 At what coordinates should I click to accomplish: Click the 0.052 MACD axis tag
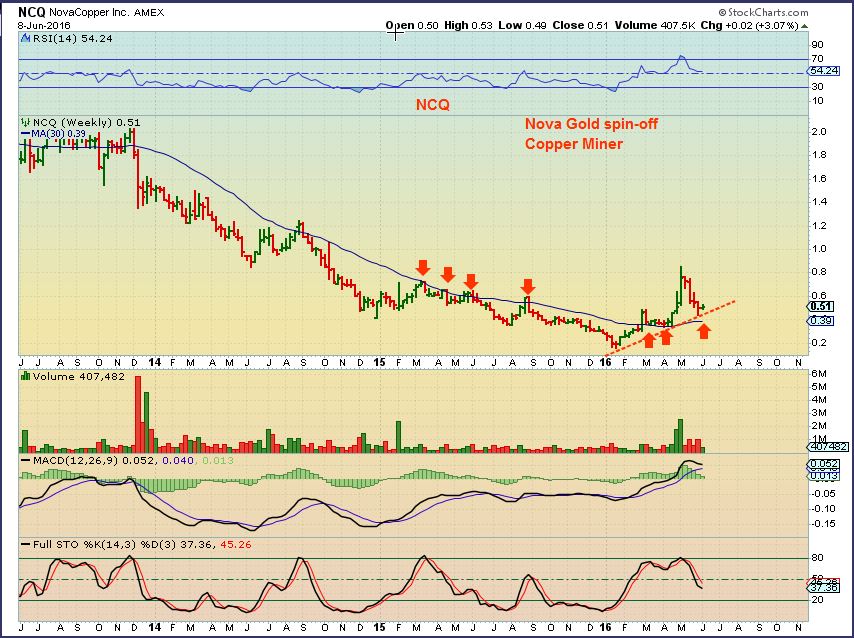825,464
